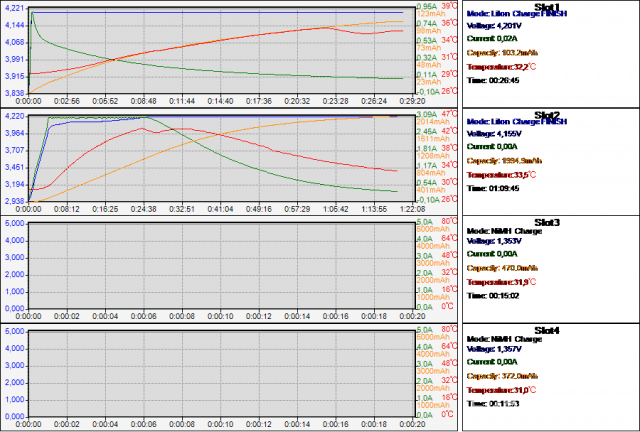This screenshot has width=640, height=432.
Task: Select Slot3 mode NiMH Charge text
Action: click(x=504, y=231)
